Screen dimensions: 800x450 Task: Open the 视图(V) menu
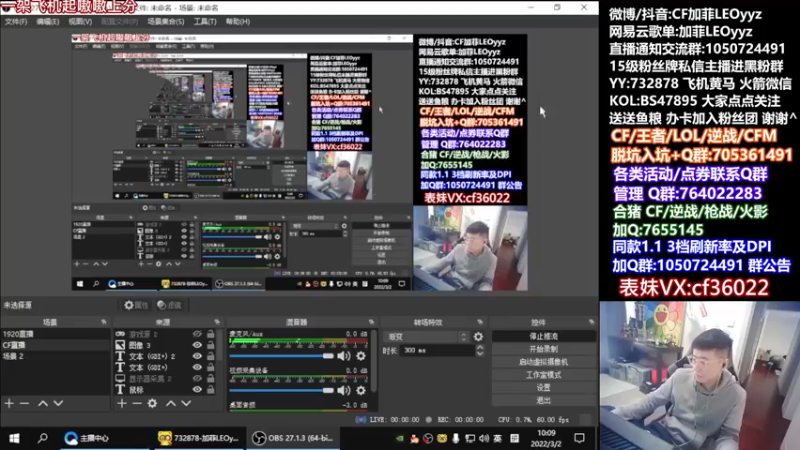(x=80, y=22)
